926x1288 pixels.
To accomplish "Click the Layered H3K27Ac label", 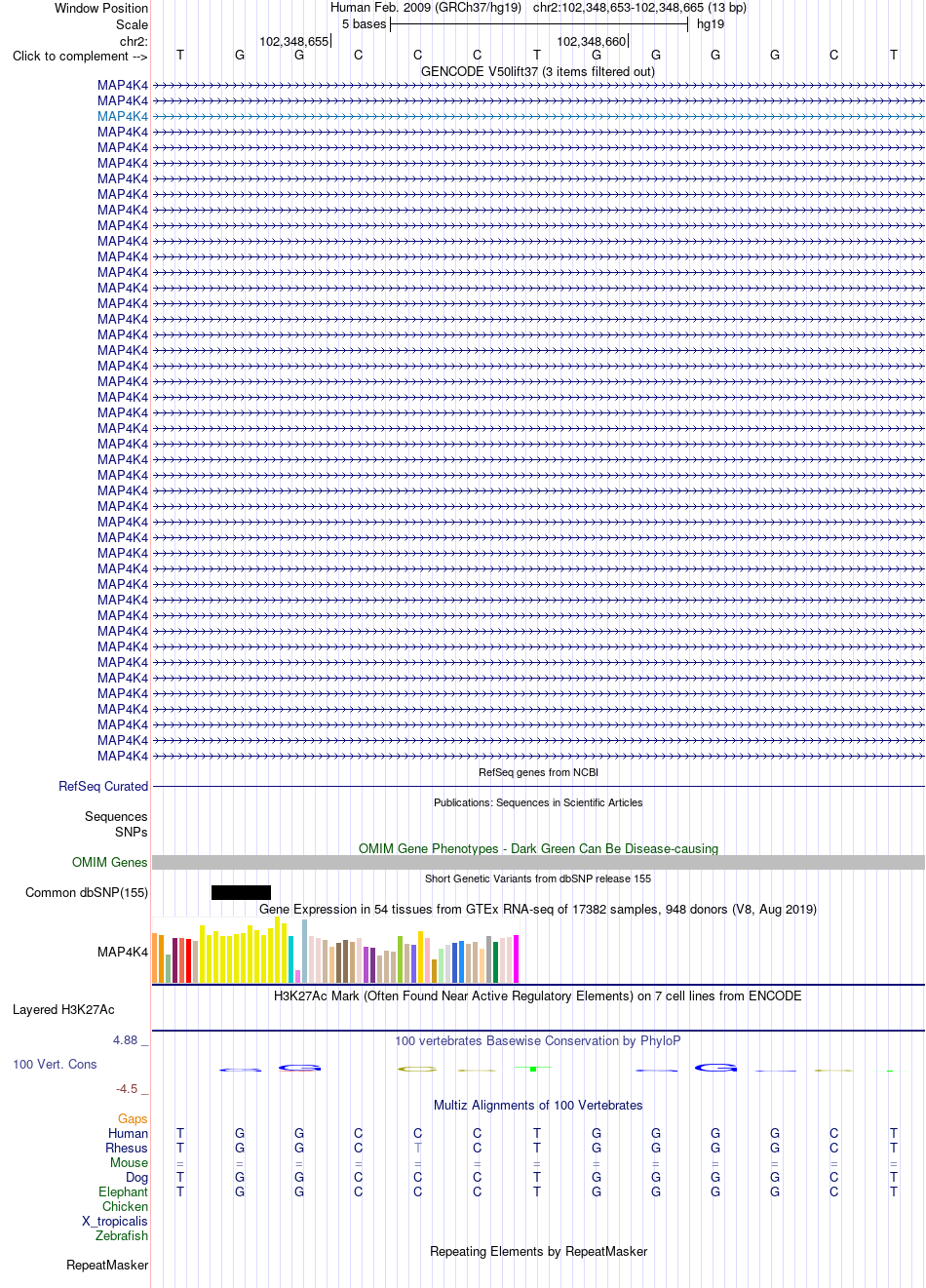I will click(63, 1009).
